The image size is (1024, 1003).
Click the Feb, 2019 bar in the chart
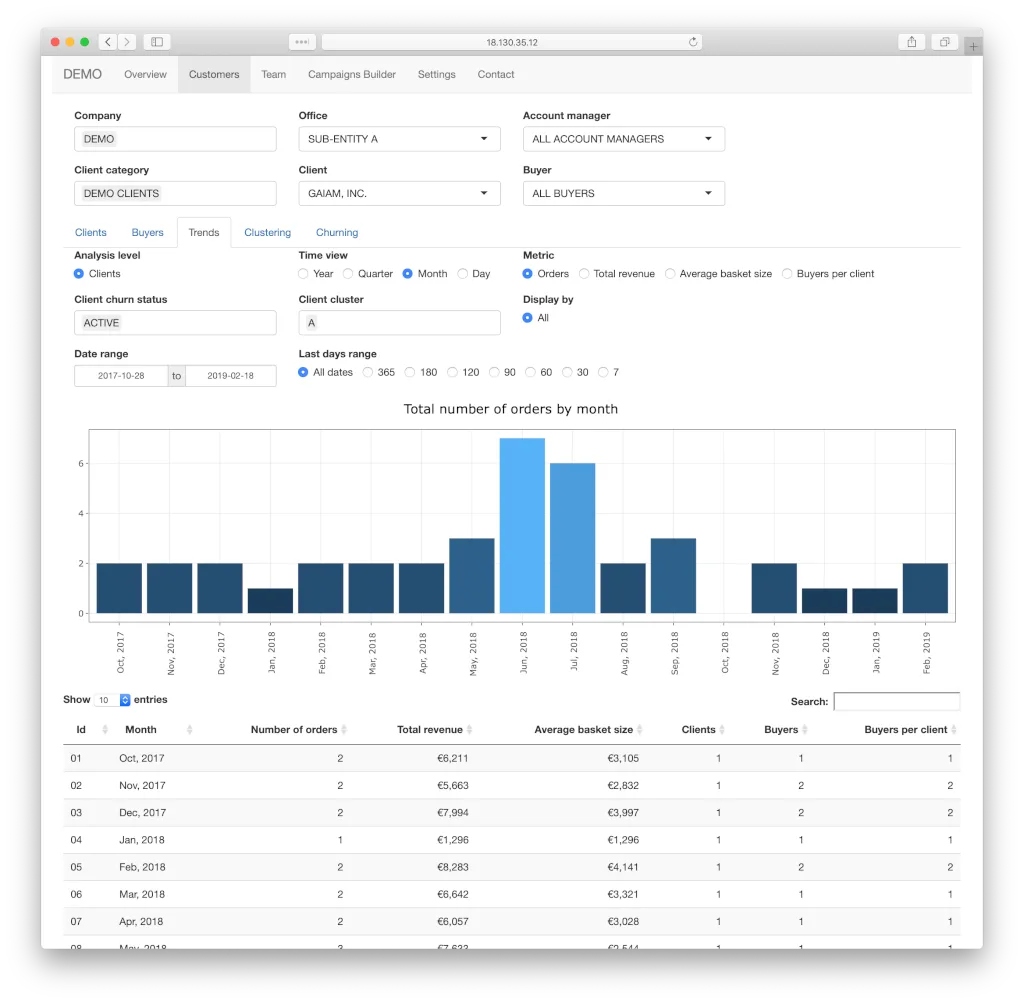click(925, 588)
